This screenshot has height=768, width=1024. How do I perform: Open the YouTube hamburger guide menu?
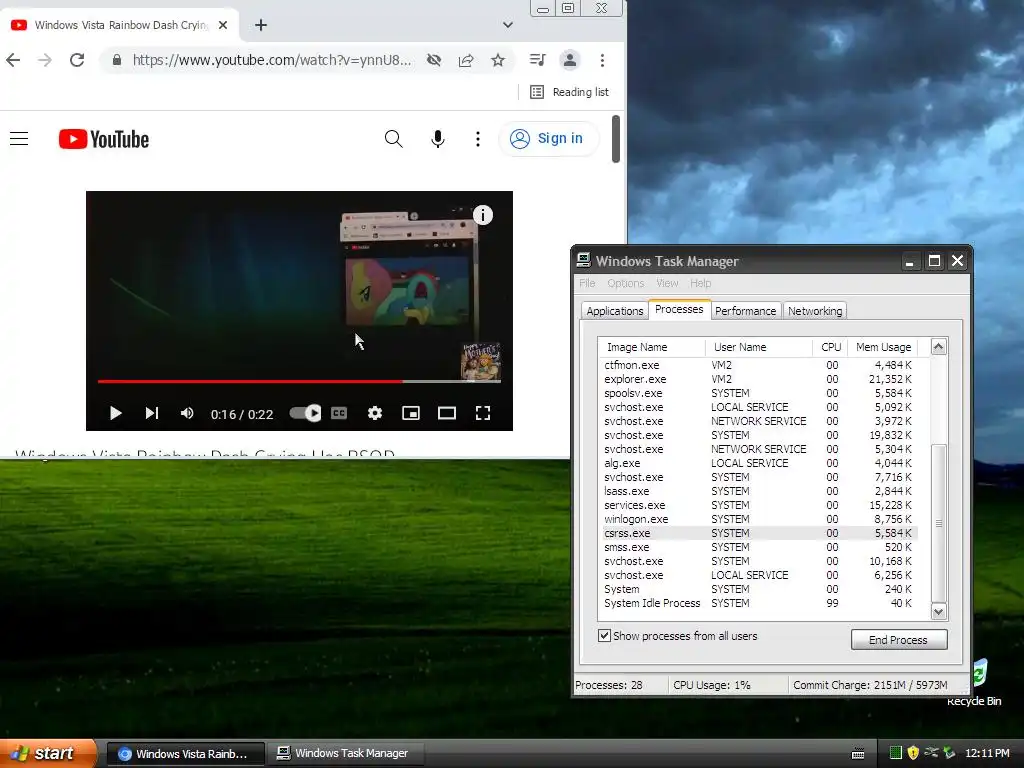(19, 138)
